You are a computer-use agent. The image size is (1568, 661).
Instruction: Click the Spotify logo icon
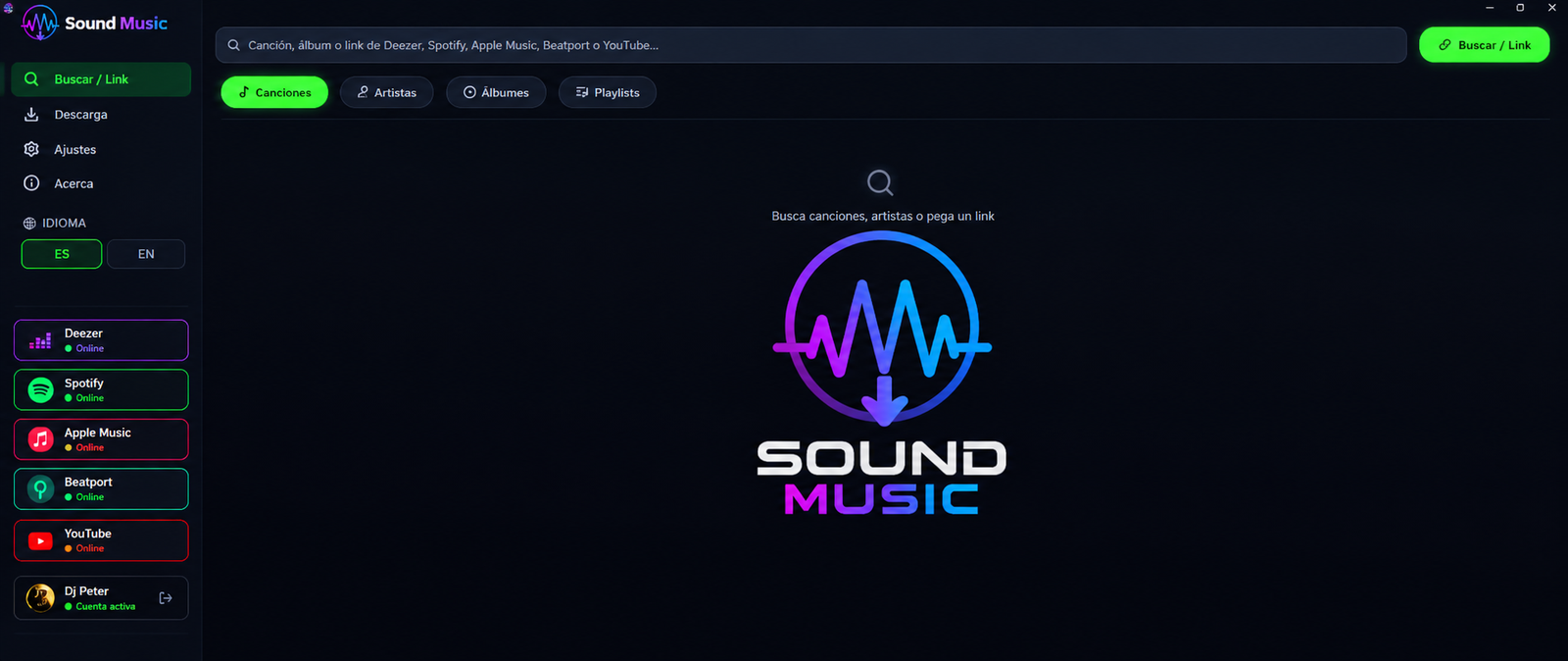[40, 390]
